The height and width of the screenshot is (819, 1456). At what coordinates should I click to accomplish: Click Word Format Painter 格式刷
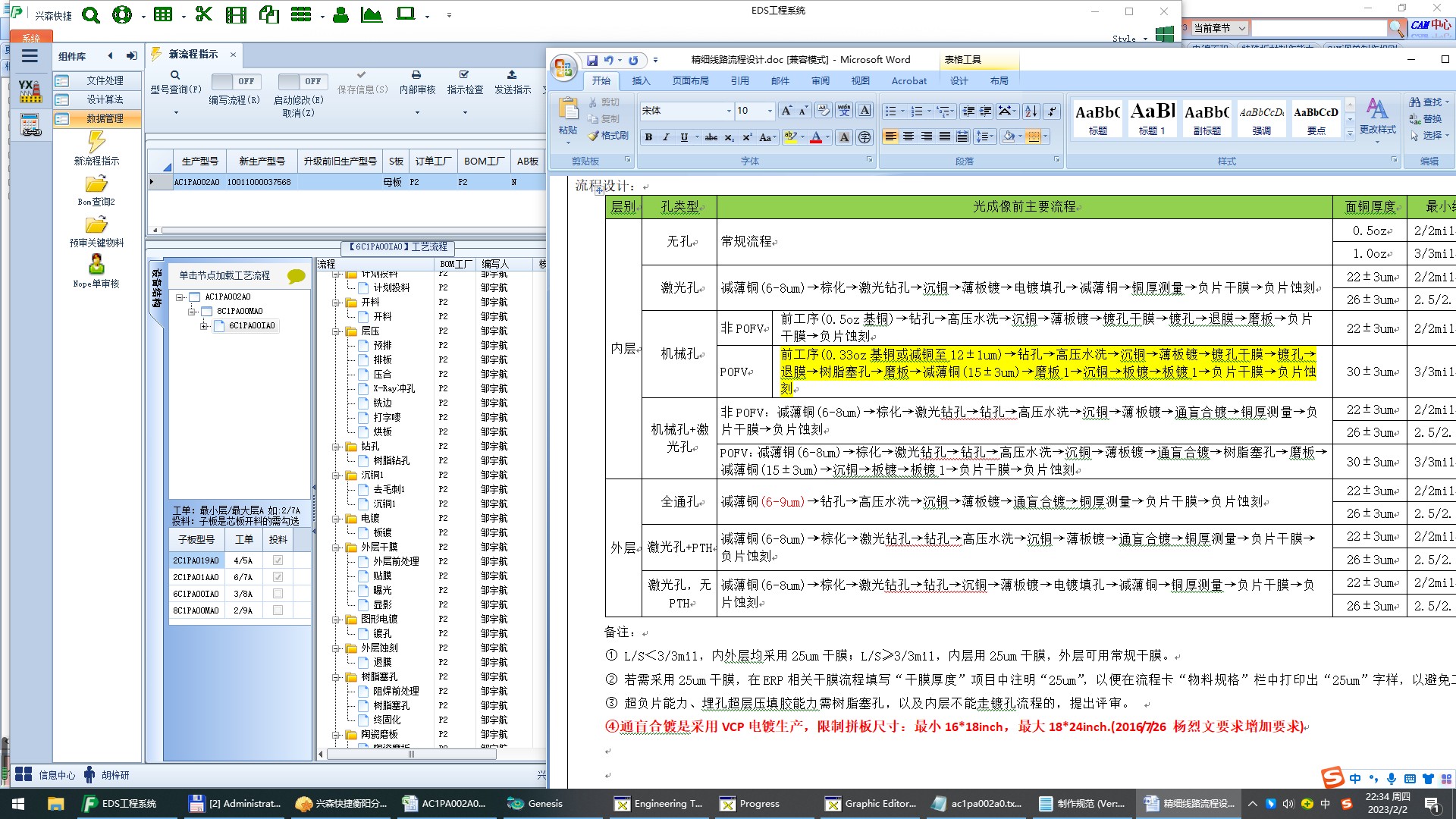pyautogui.click(x=608, y=136)
